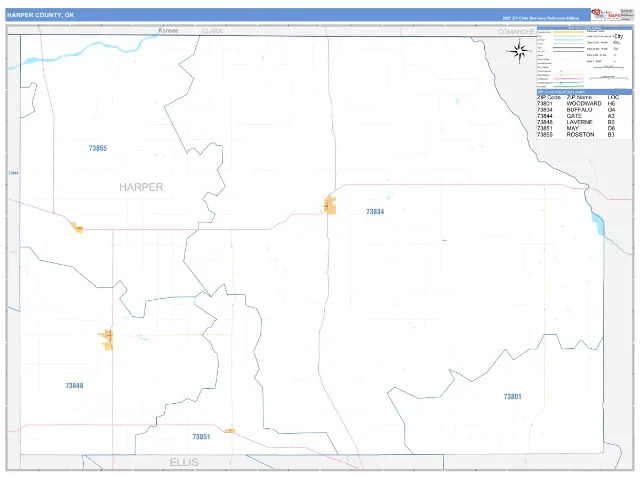Click the D6 location code for May
Image resolution: width=640 pixels, height=480 pixels.
click(x=611, y=128)
